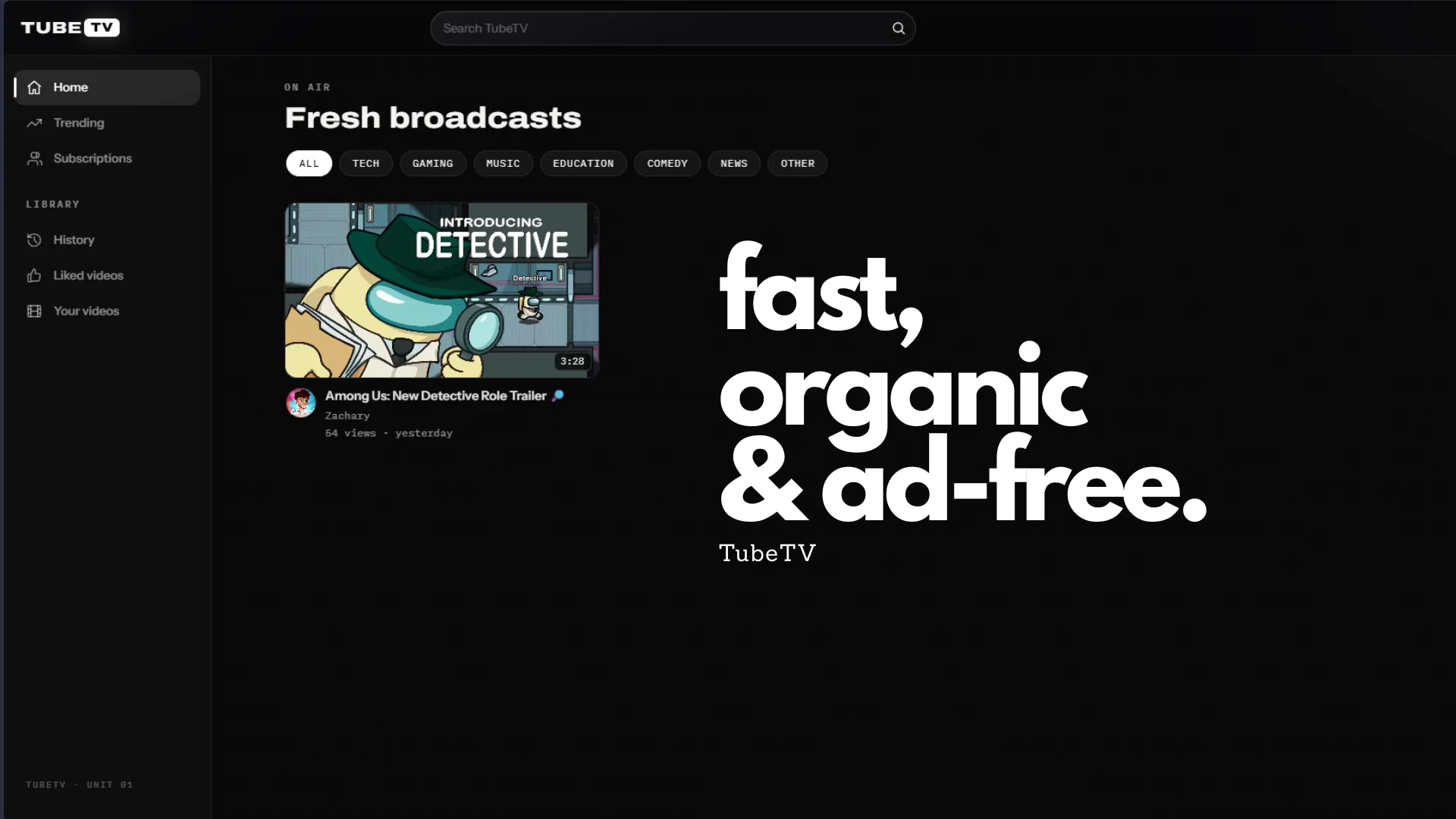1456x819 pixels.
Task: Filter broadcasts by COMEDY
Action: click(667, 163)
